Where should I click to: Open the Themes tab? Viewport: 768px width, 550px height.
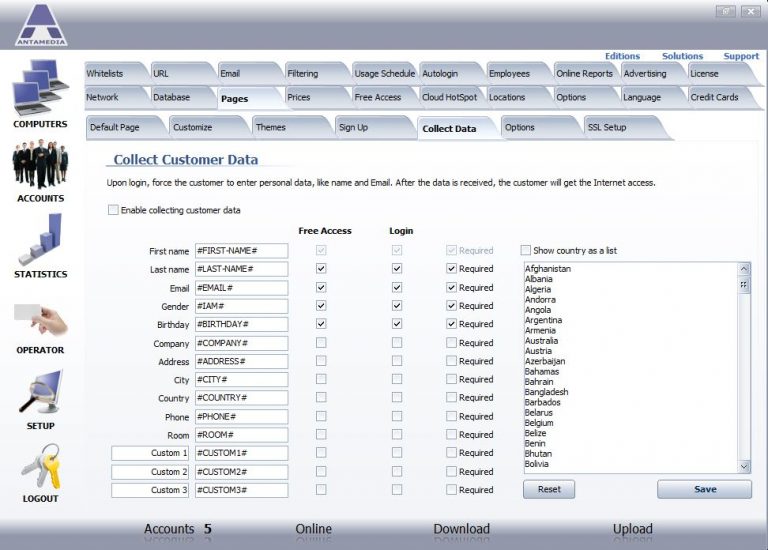pyautogui.click(x=288, y=127)
